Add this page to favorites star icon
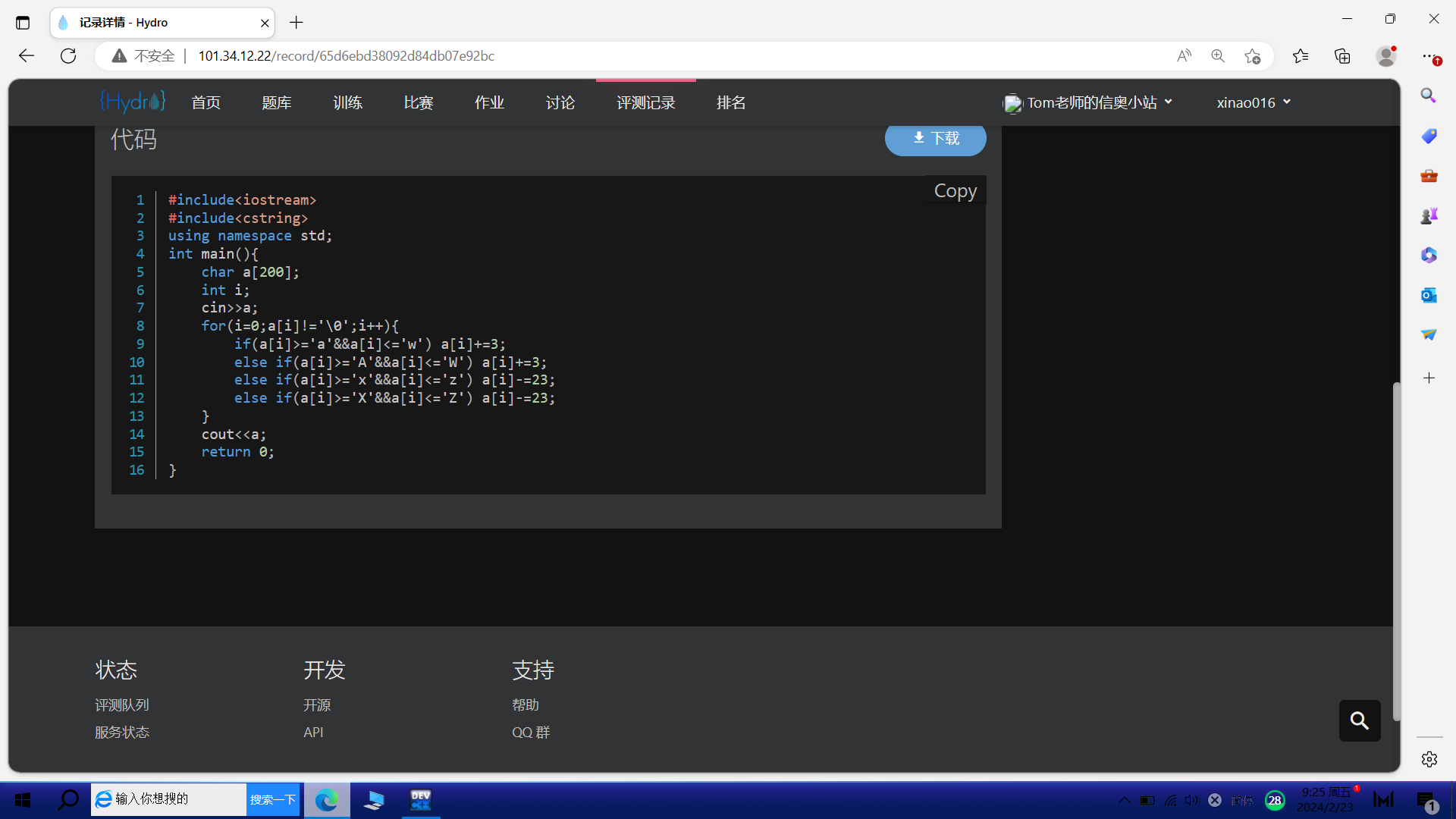 1253,56
